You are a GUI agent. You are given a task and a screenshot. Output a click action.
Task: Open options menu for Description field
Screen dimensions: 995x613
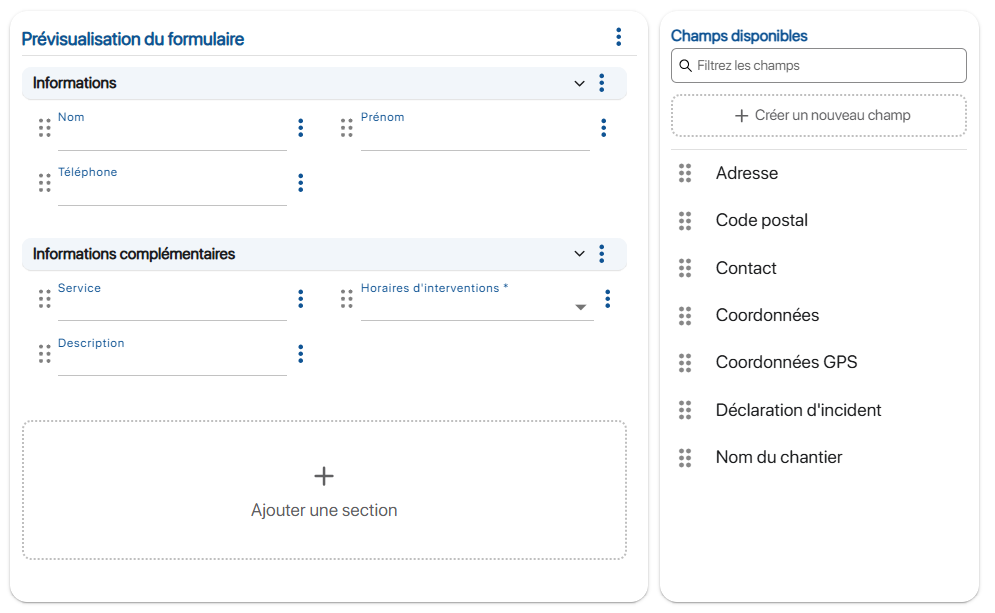301,353
